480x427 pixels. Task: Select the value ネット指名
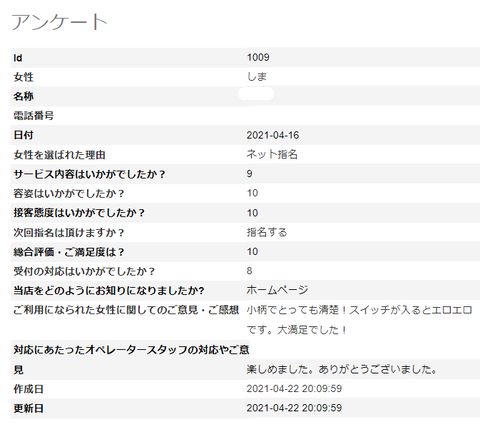point(272,154)
